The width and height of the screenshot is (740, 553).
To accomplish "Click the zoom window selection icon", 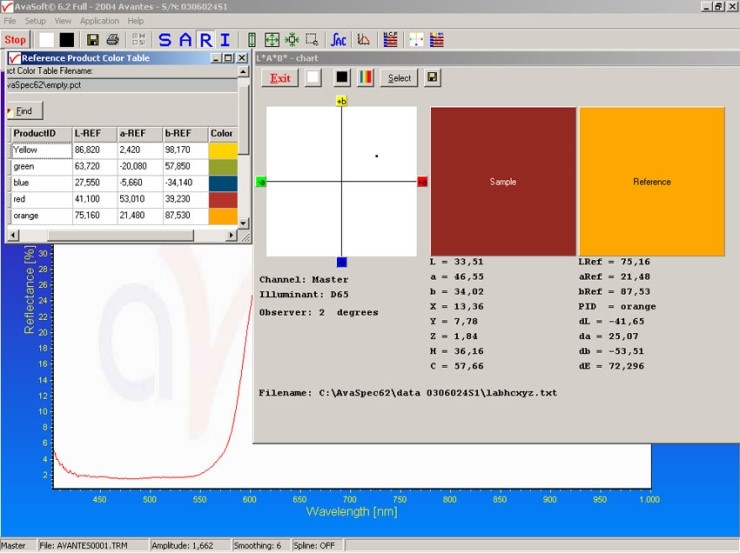I will coord(312,40).
